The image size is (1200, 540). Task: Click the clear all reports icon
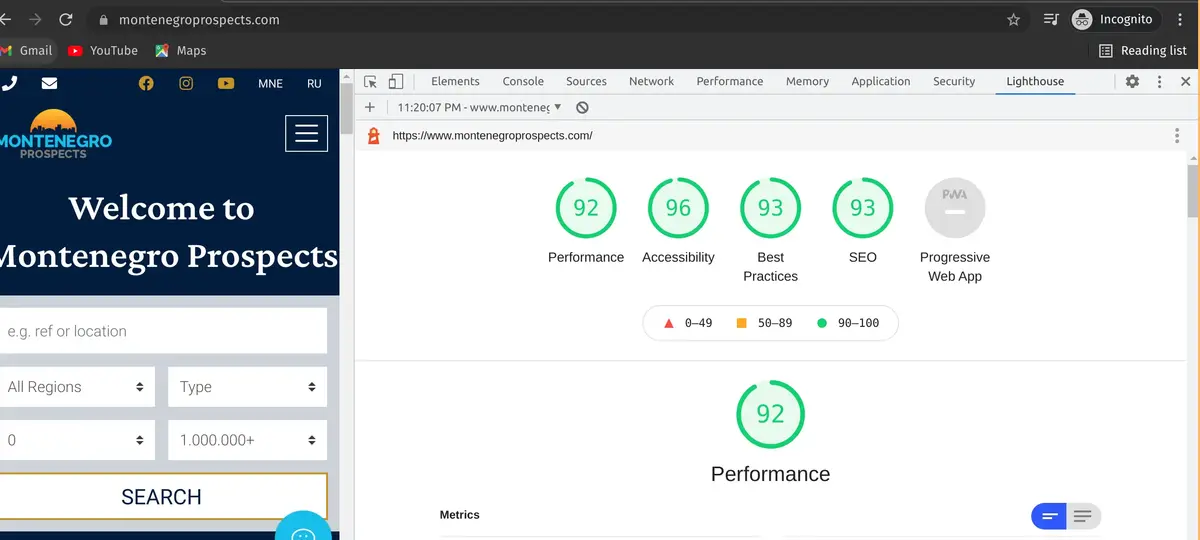click(x=582, y=107)
